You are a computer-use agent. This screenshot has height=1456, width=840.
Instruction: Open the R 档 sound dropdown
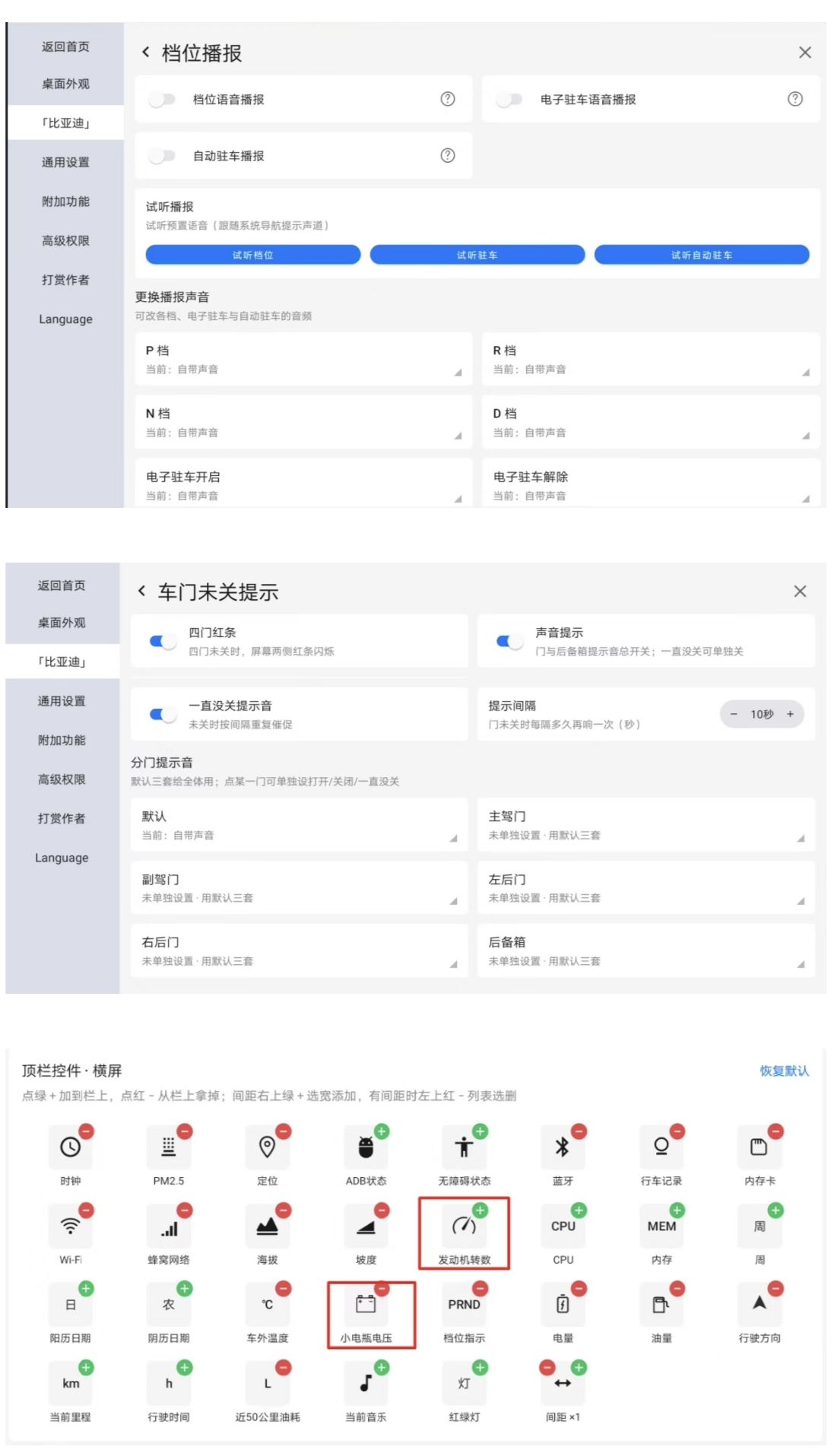651,359
